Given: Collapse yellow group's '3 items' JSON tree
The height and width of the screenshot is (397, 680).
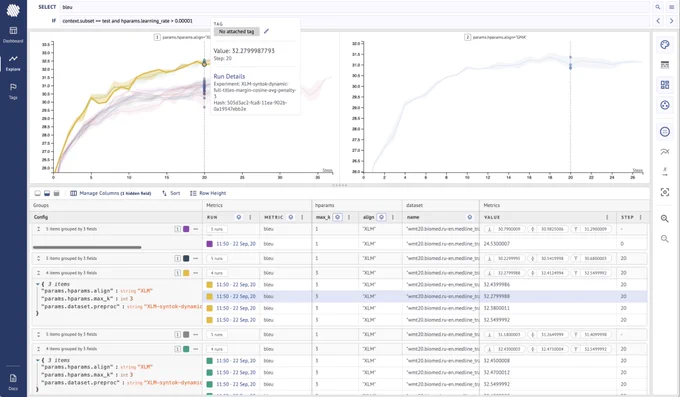Looking at the screenshot, I should (38, 284).
